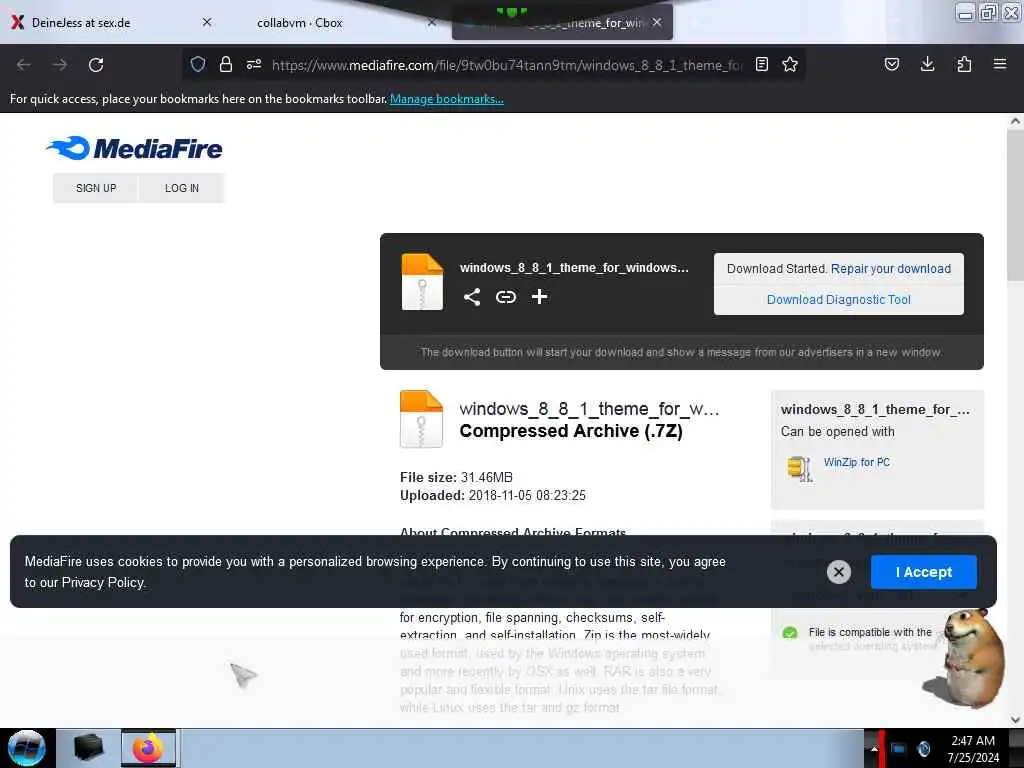Viewport: 1024px width, 768px height.
Task: Click the scrollbar up arrow
Action: pyautogui.click(x=1015, y=121)
